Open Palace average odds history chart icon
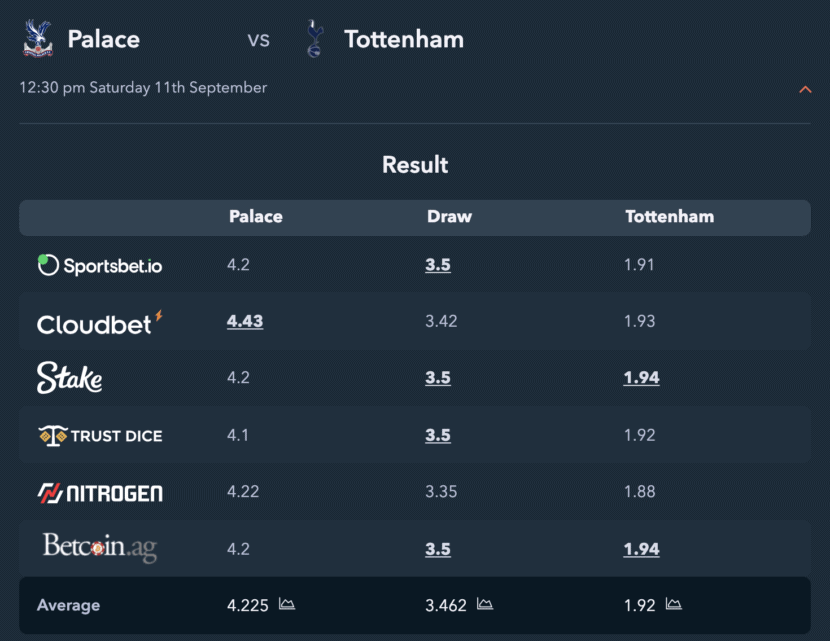The image size is (830, 641). [287, 604]
